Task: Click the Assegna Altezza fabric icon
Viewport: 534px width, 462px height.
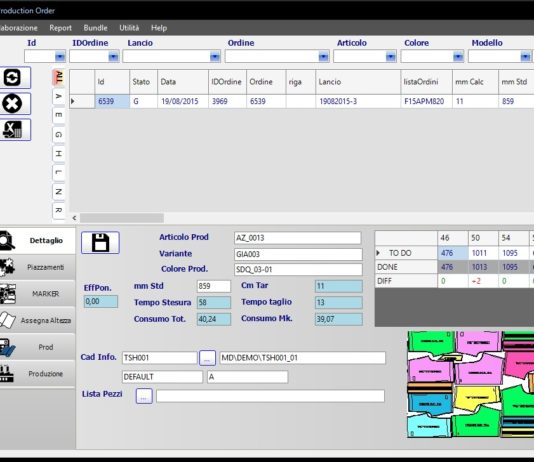Action: (x=7, y=320)
